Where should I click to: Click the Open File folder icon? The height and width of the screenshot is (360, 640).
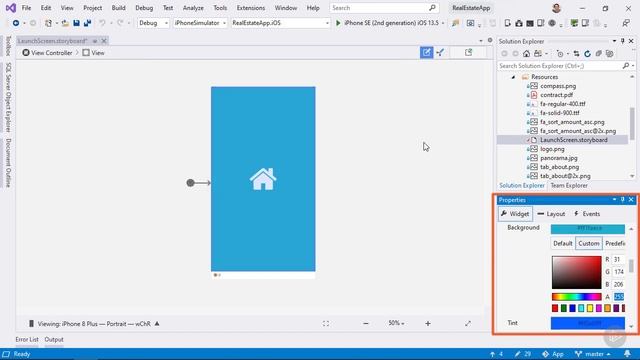65,23
